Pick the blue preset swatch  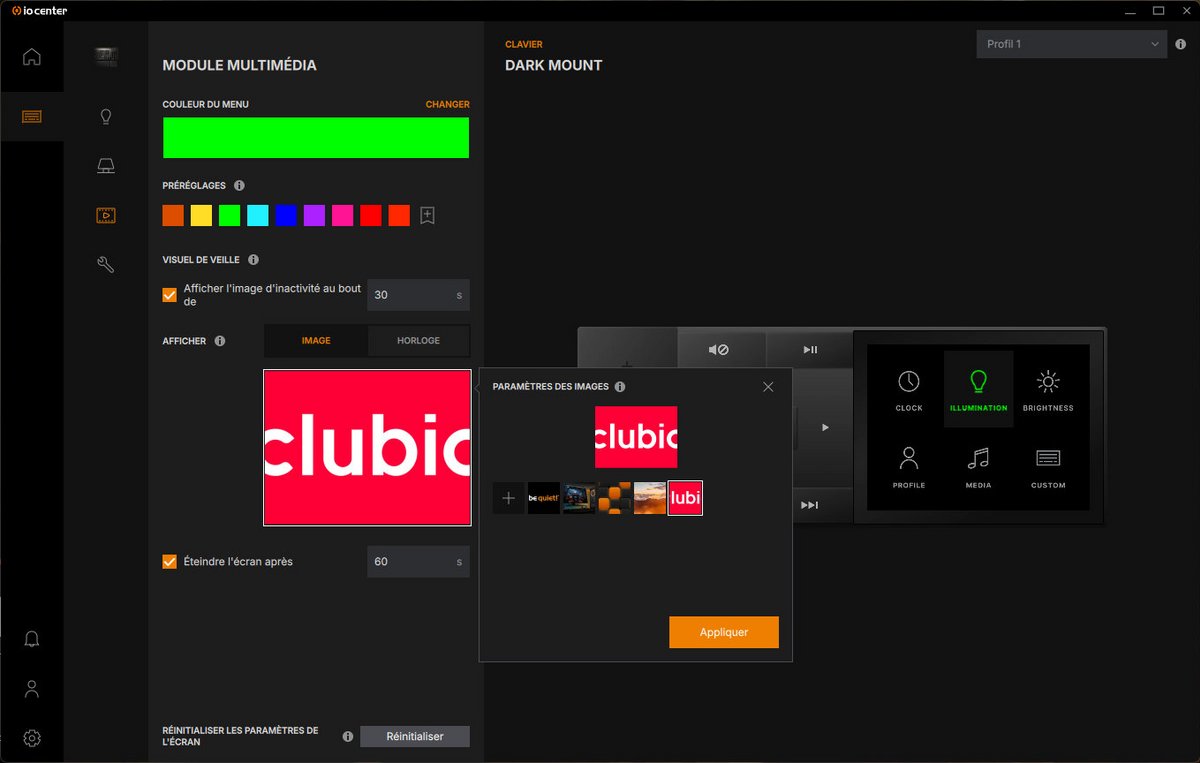[x=286, y=215]
